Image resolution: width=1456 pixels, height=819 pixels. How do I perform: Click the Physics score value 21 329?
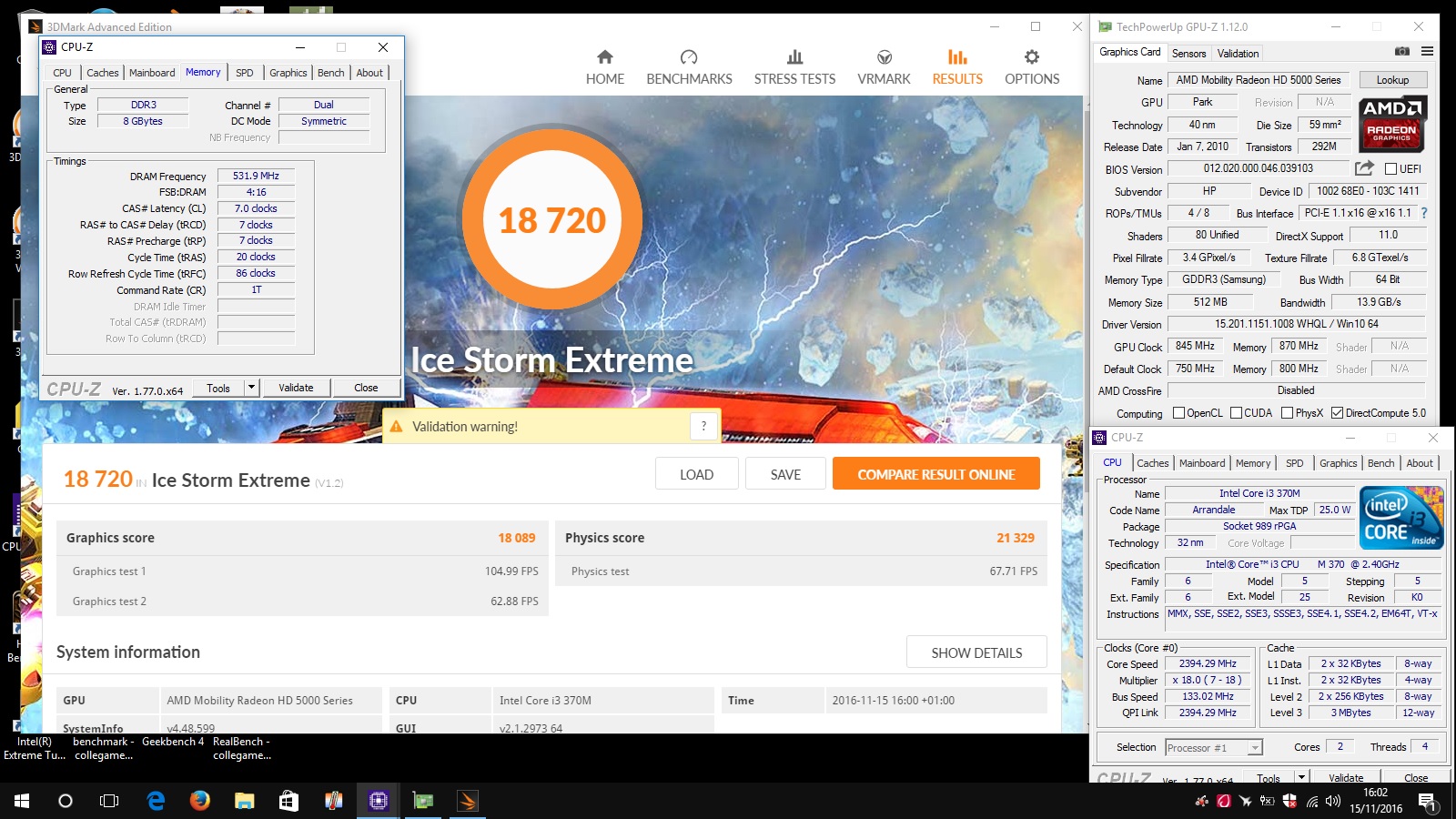coord(1015,538)
